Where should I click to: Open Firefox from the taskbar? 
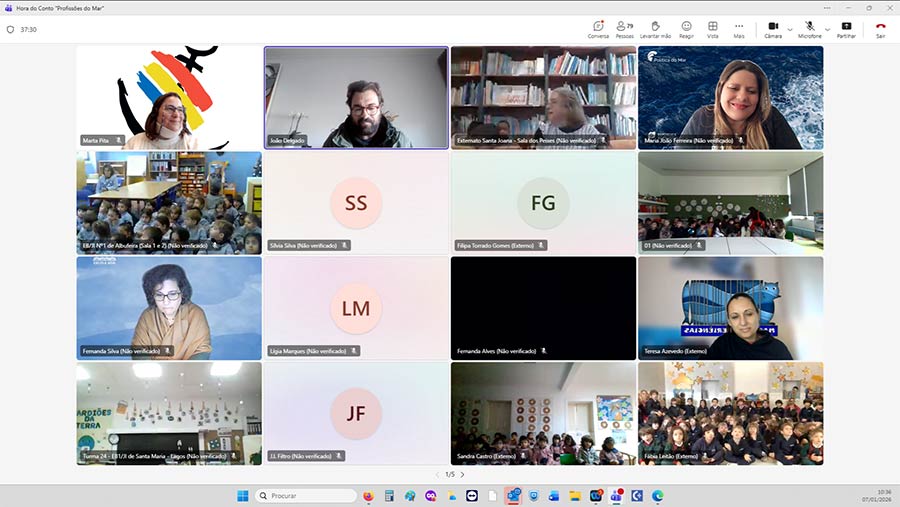pyautogui.click(x=368, y=495)
